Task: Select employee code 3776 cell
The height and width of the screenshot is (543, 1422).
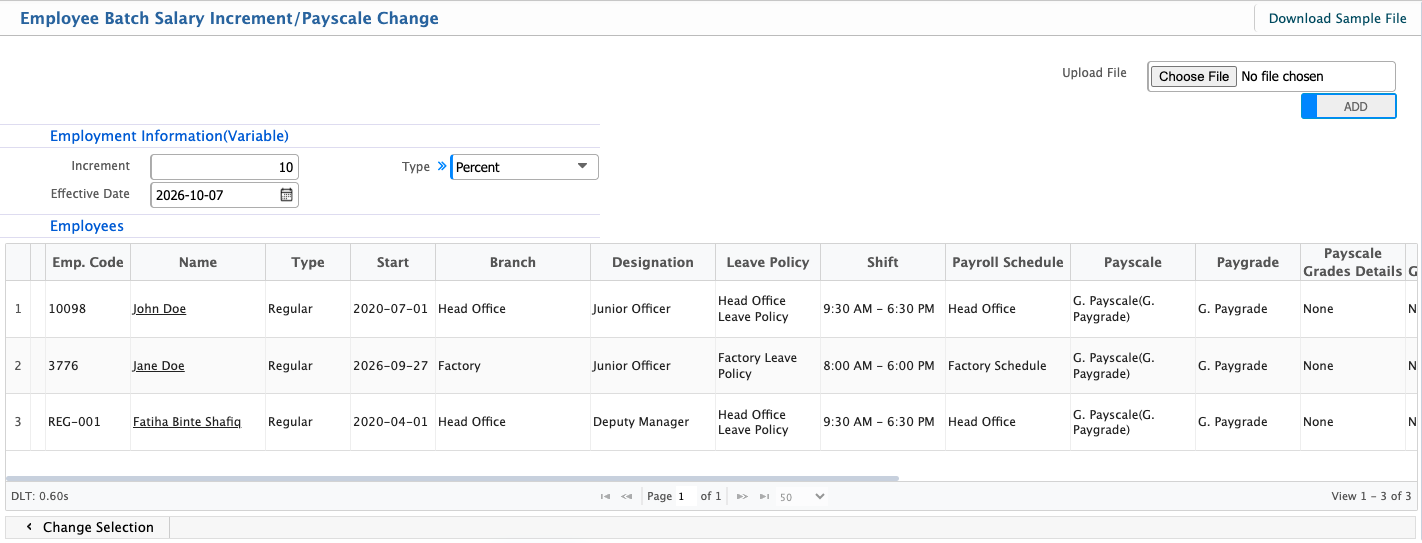Action: tap(88, 366)
